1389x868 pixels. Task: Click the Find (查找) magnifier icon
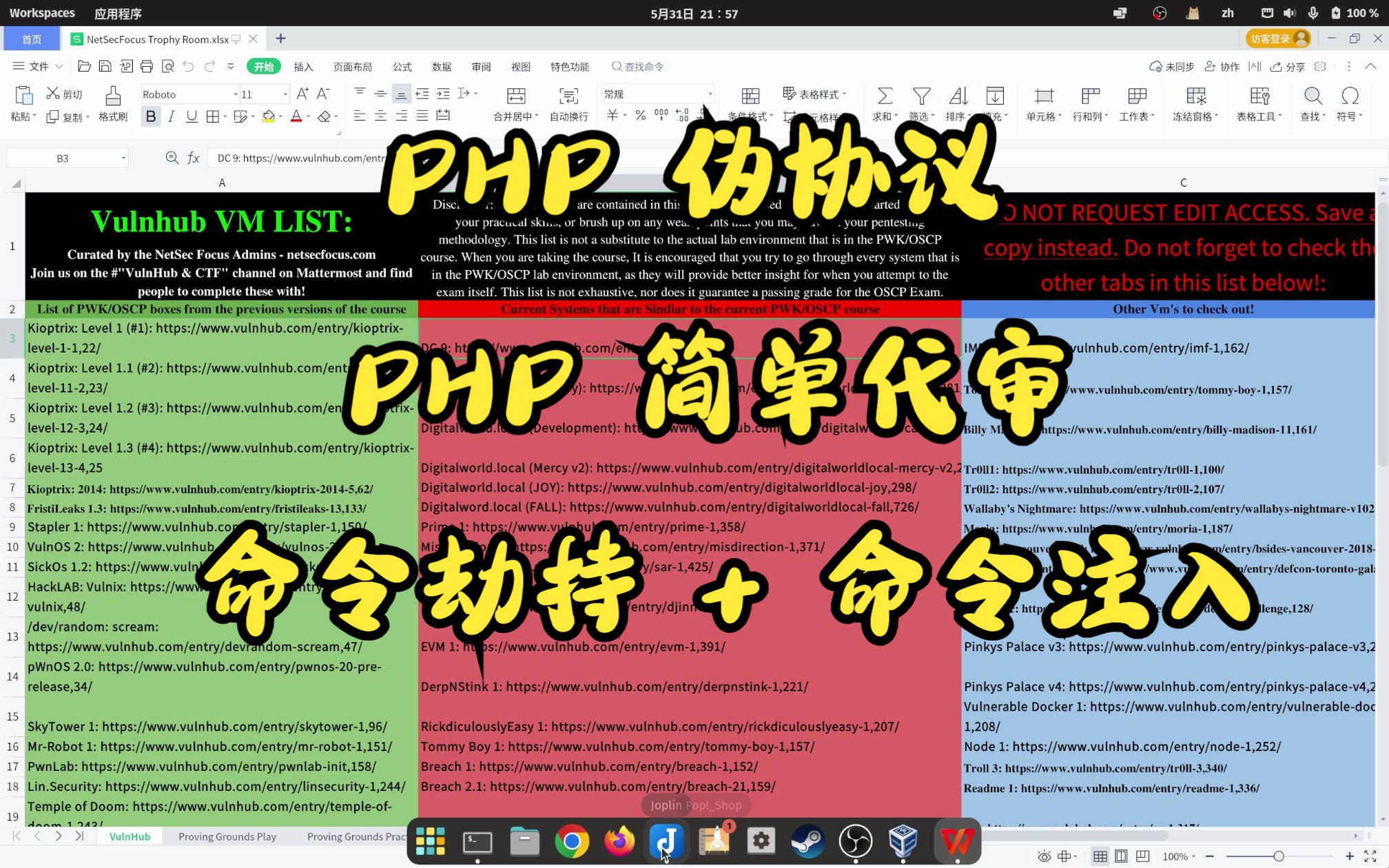[x=1313, y=96]
